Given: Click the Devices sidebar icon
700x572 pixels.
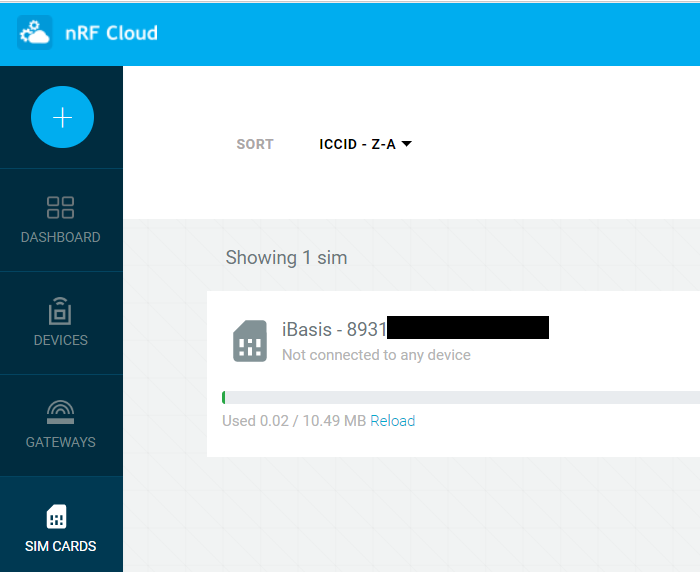Looking at the screenshot, I should tap(61, 310).
